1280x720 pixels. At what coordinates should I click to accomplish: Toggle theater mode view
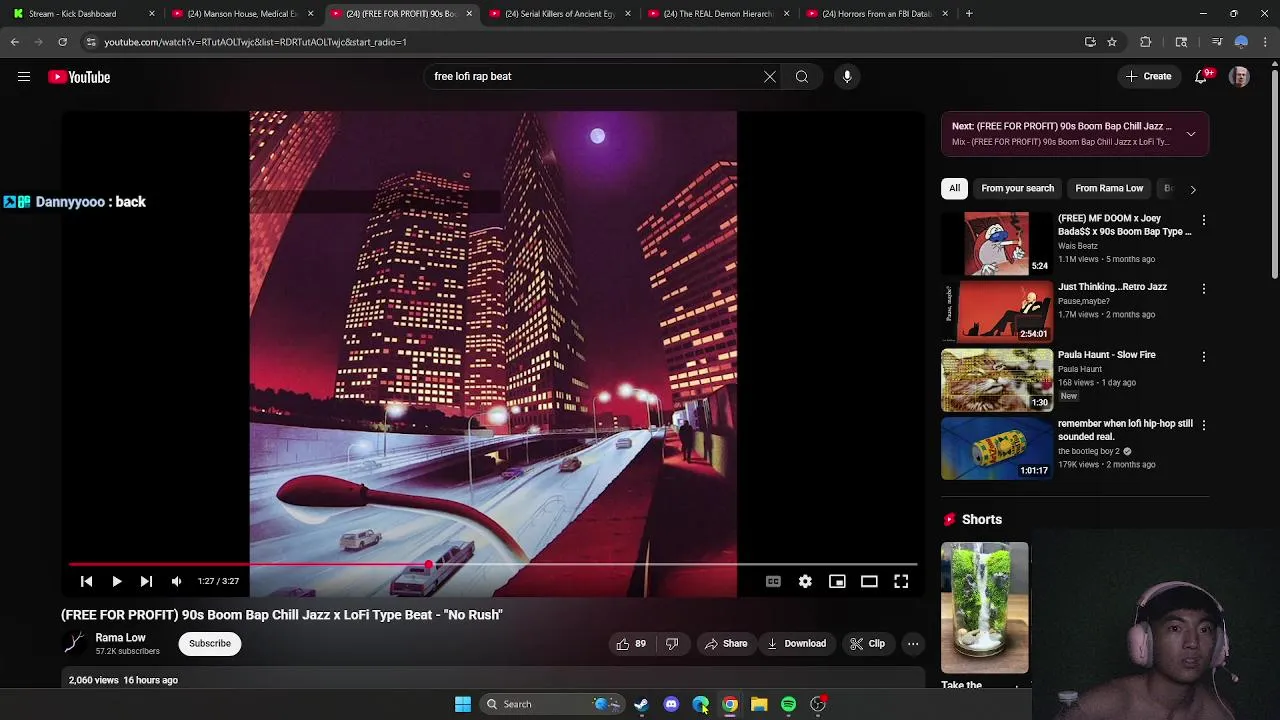(869, 581)
